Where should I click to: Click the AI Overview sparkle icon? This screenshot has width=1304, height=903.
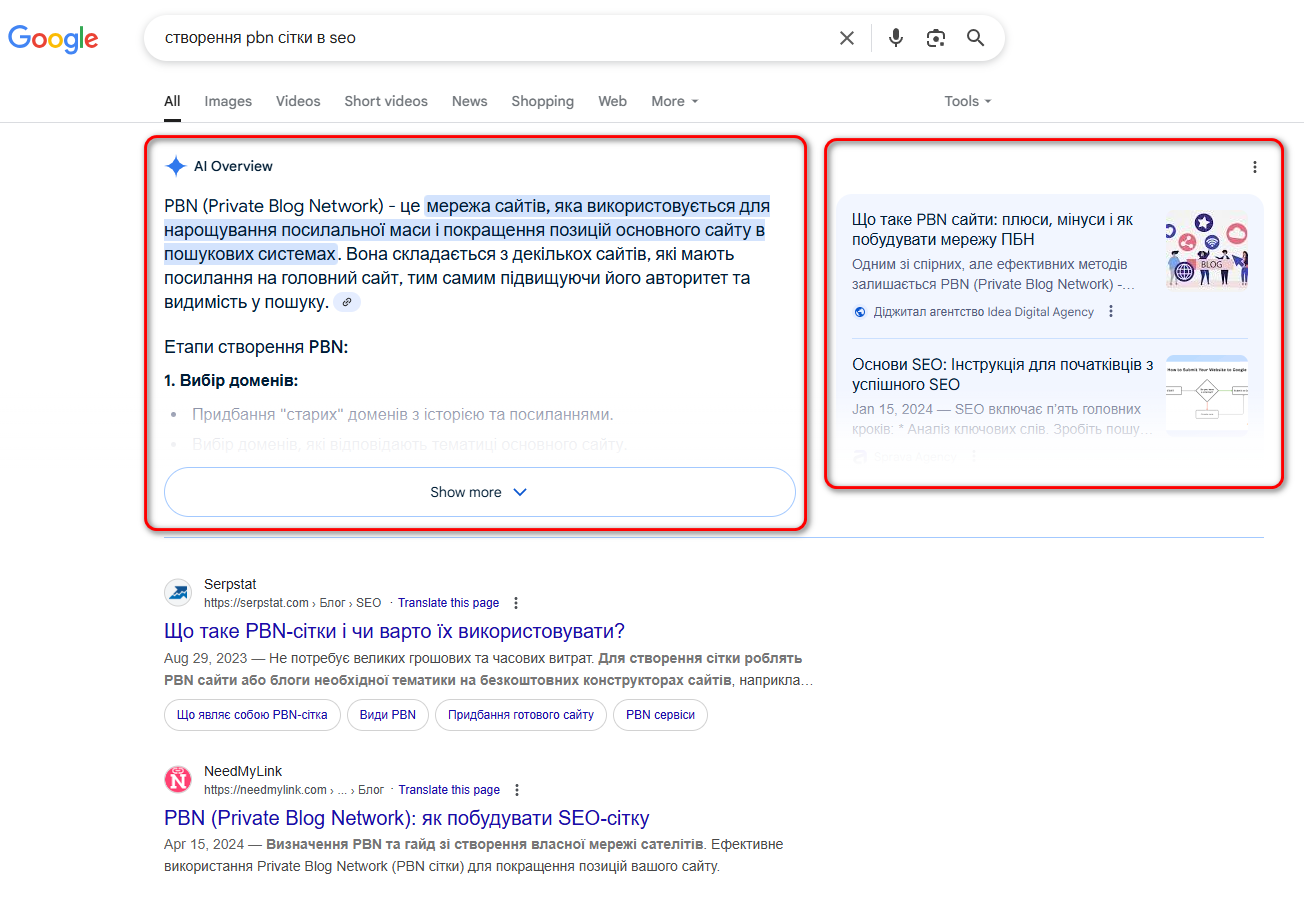coord(176,166)
